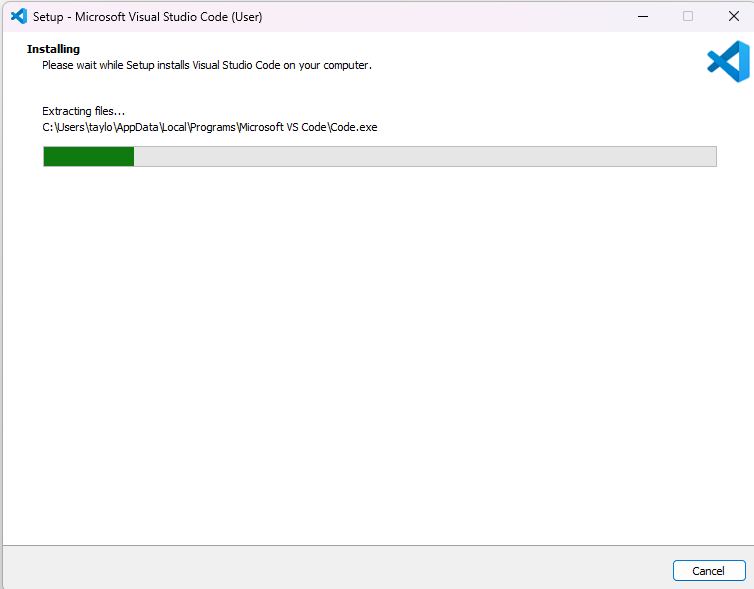Click the VS Code icon in title bar
754x589 pixels.
tap(19, 16)
